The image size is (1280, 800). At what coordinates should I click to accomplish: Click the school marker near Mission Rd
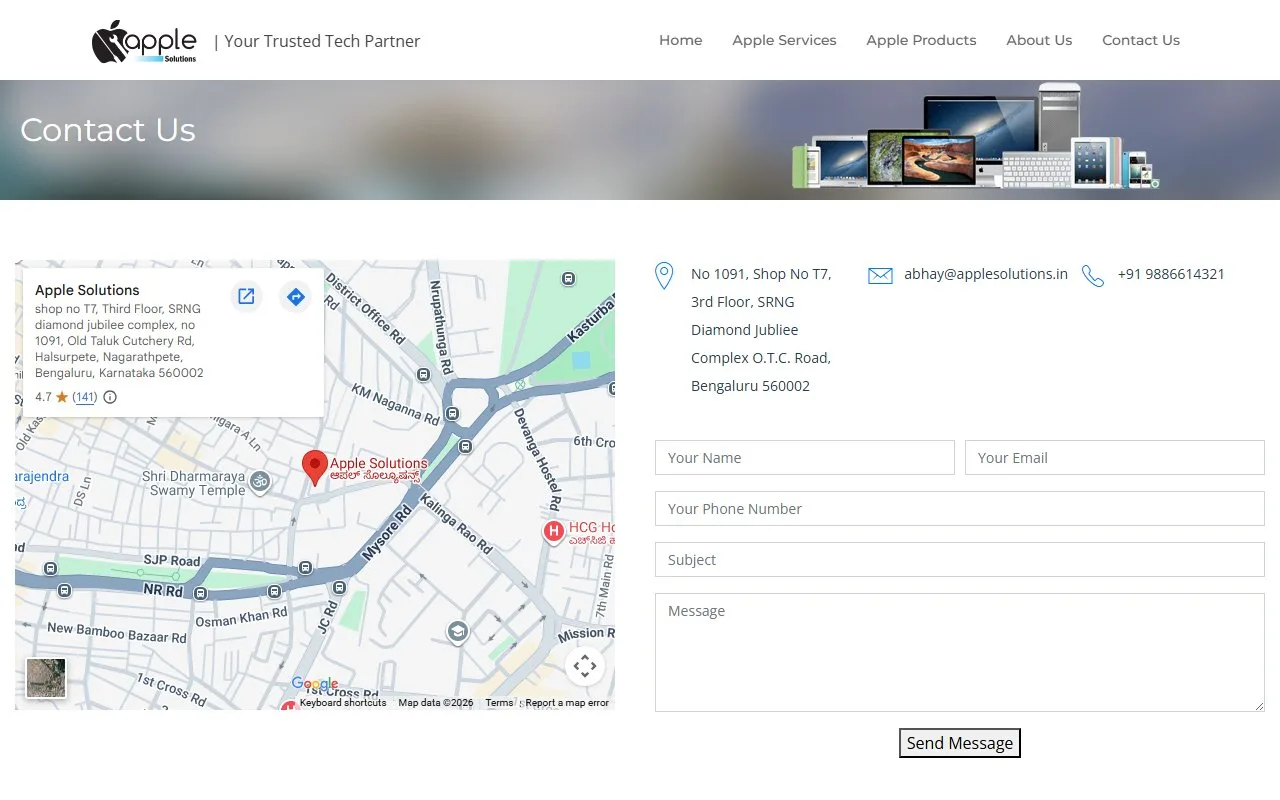point(457,632)
